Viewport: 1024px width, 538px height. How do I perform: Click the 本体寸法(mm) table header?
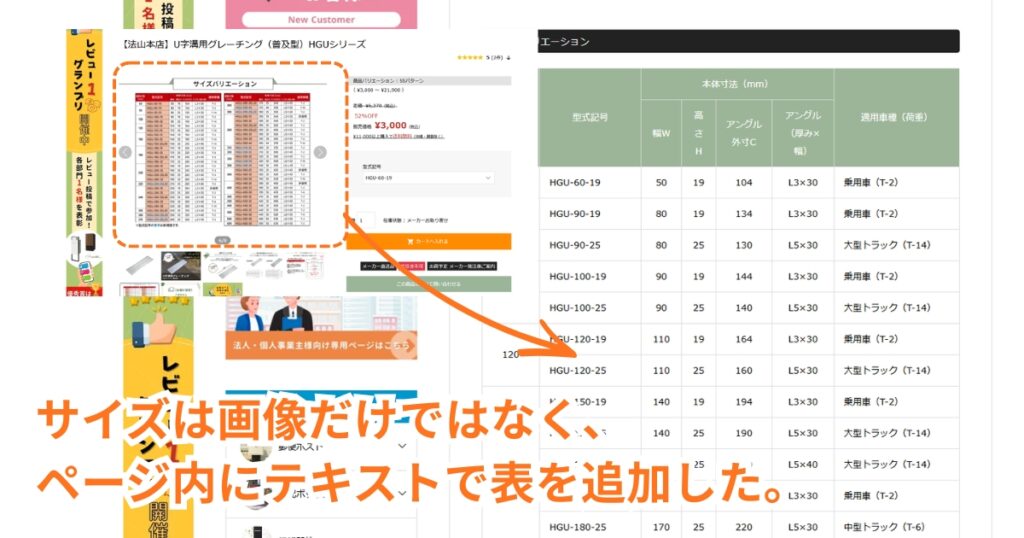[737, 84]
